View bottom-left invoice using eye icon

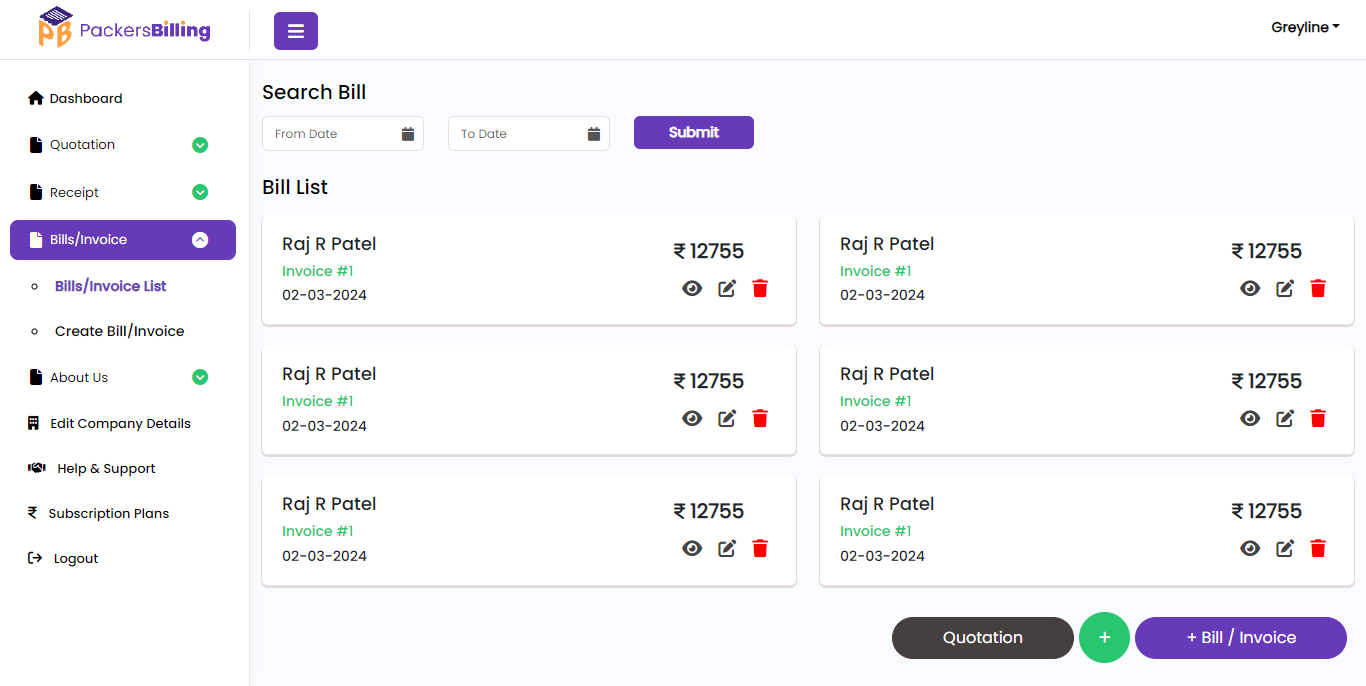(x=692, y=548)
